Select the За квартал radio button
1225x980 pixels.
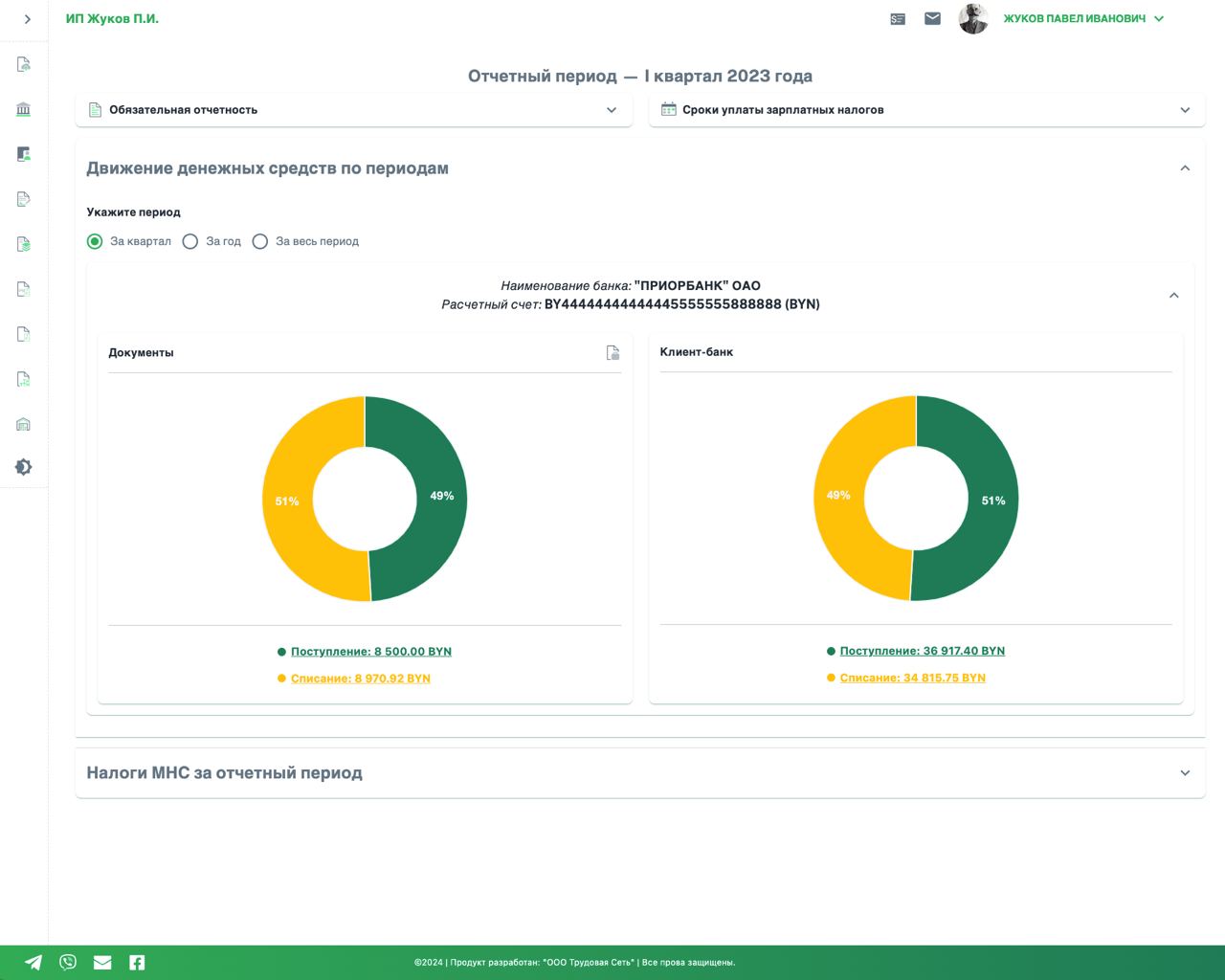click(x=95, y=241)
